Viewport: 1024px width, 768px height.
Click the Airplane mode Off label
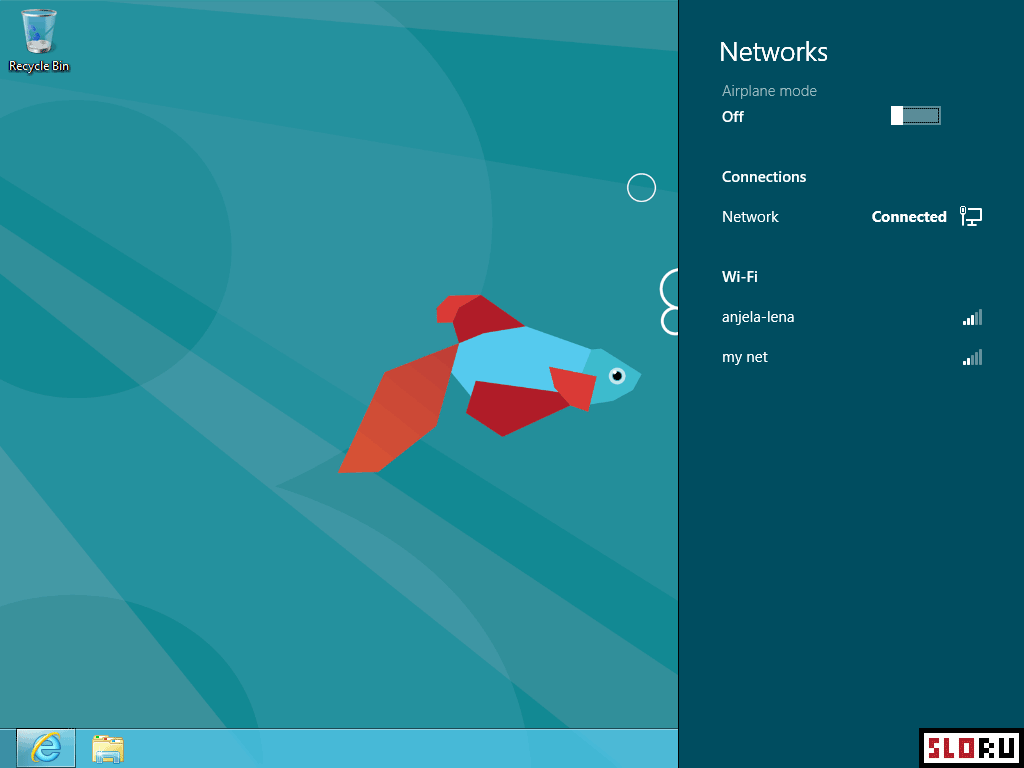(x=733, y=117)
